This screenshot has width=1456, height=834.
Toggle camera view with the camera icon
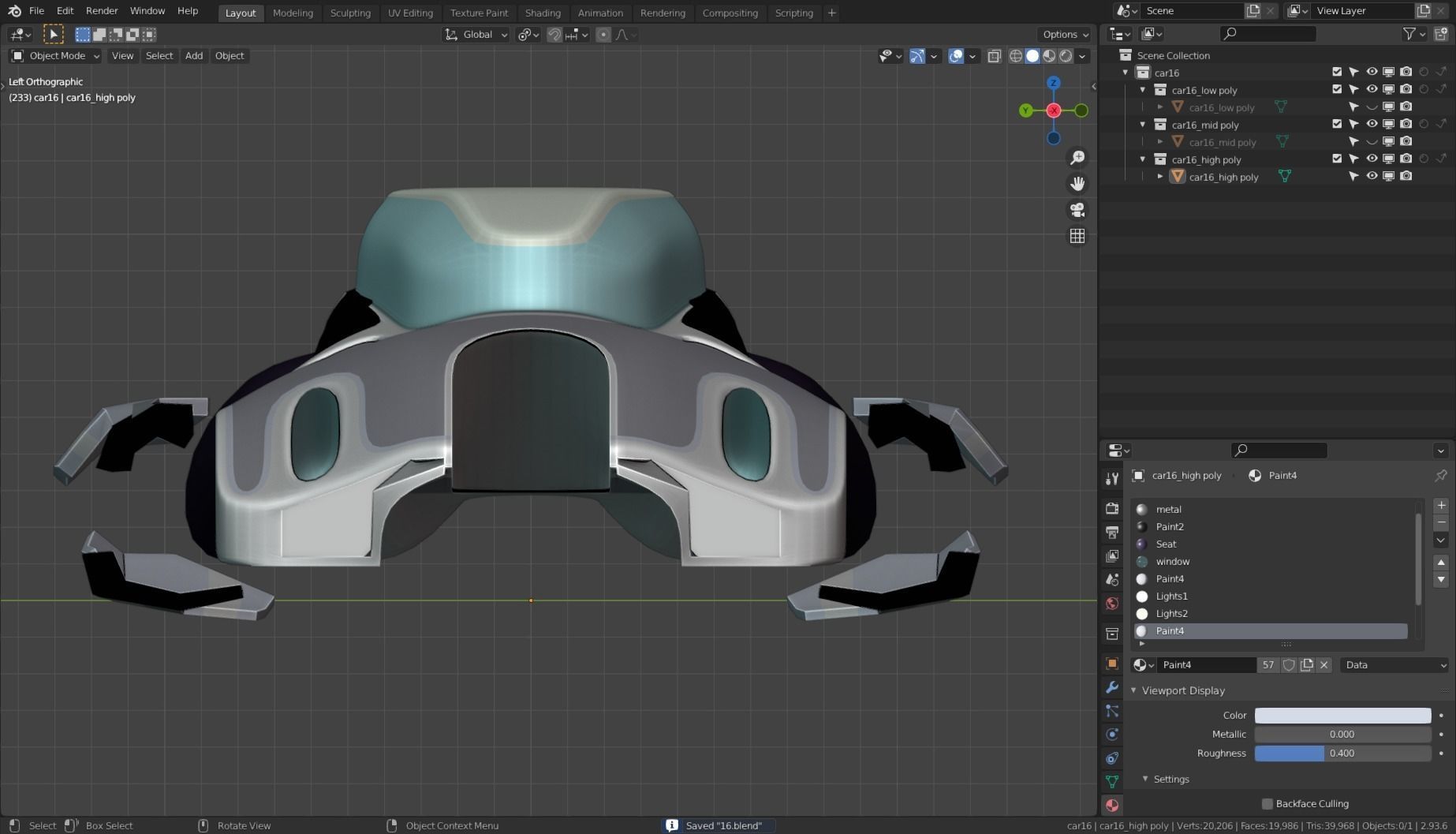pos(1077,210)
